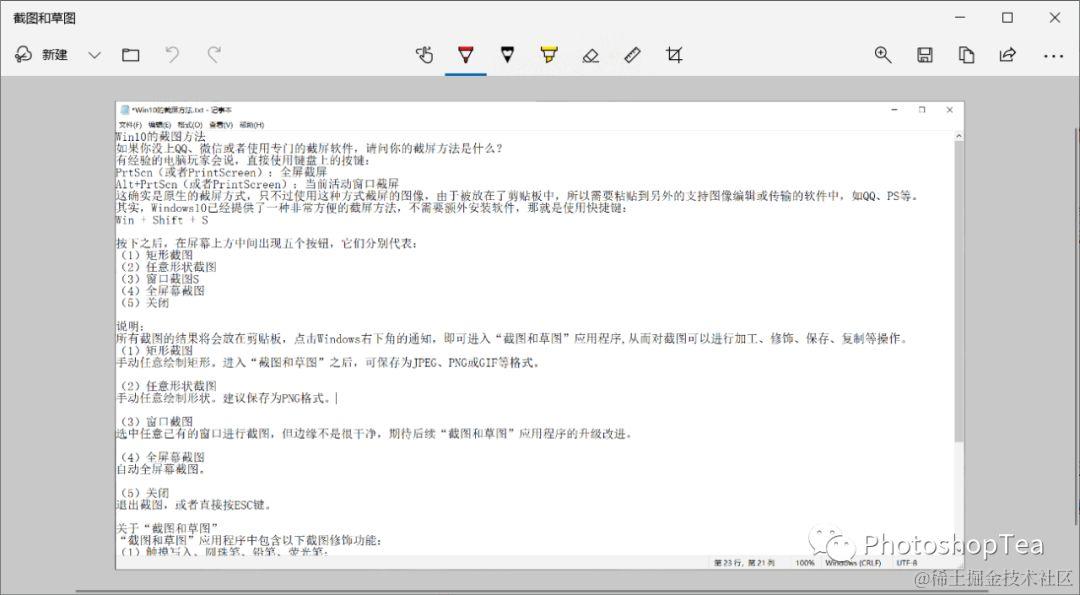The height and width of the screenshot is (595, 1080).
Task: Click the New snip button
Action: point(41,55)
